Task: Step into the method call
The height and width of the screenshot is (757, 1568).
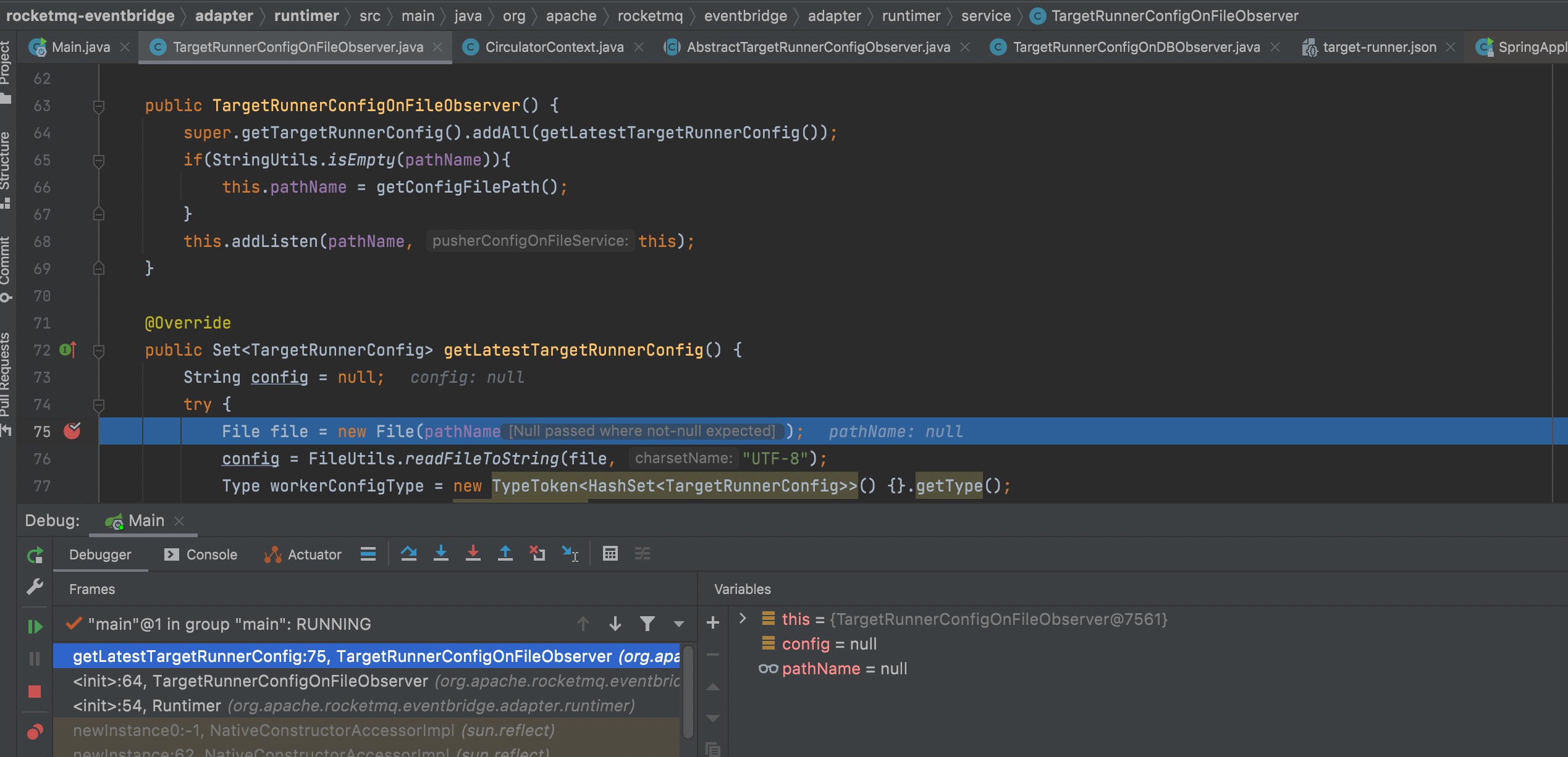Action: [x=441, y=553]
